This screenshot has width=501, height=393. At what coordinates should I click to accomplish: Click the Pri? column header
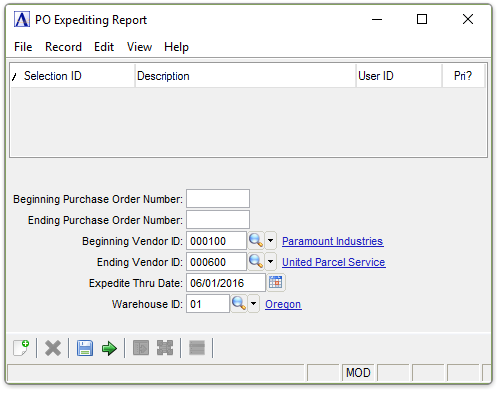coord(463,76)
